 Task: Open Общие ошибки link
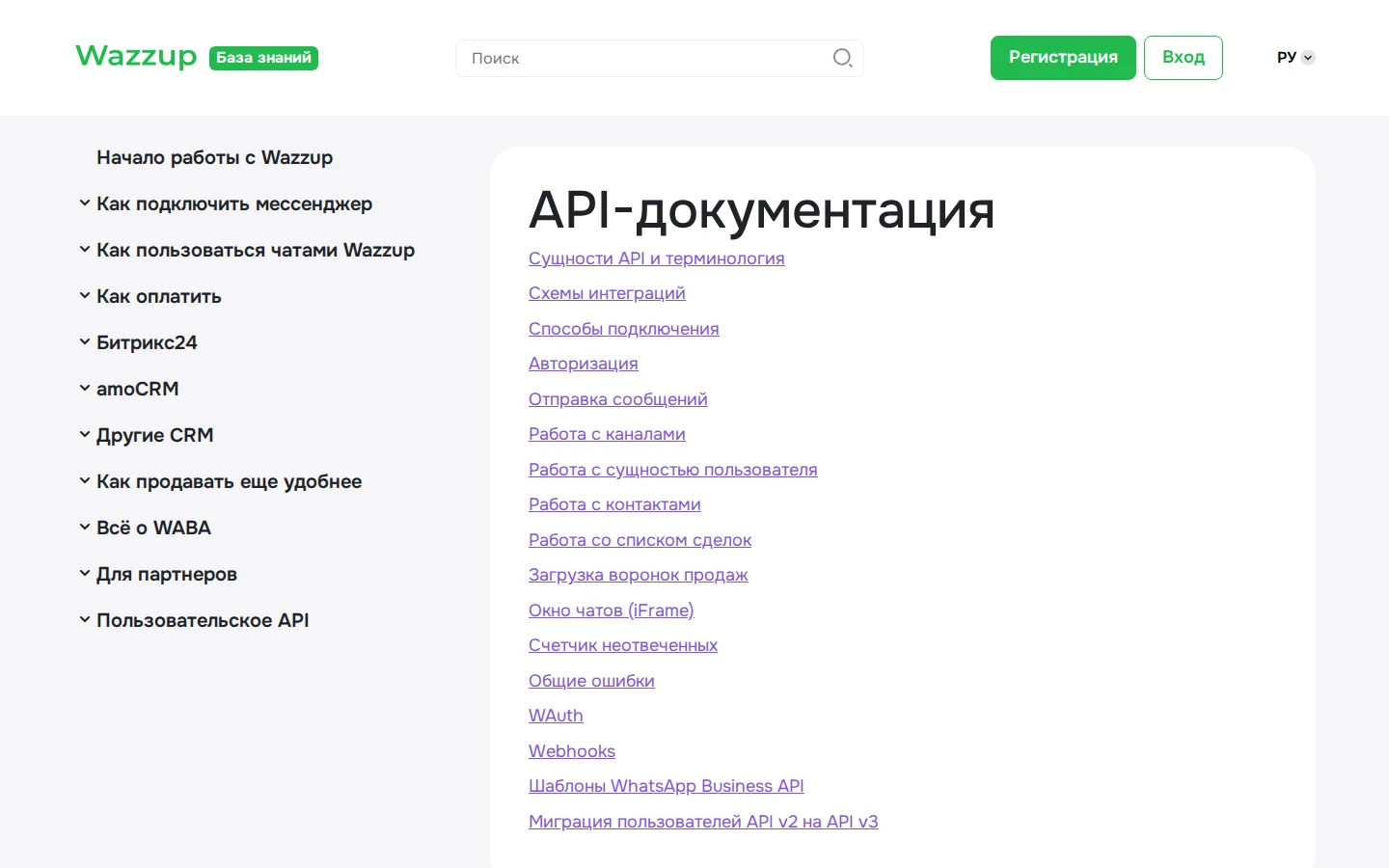coord(591,681)
